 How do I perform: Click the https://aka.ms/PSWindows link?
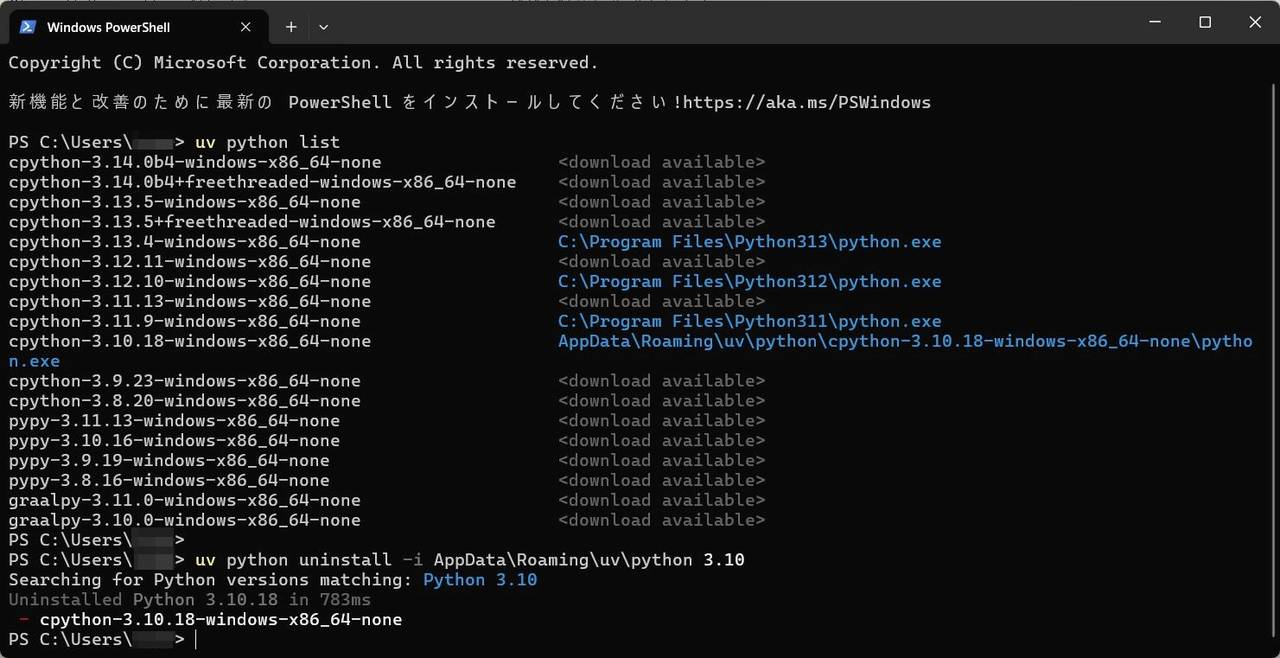pos(807,102)
